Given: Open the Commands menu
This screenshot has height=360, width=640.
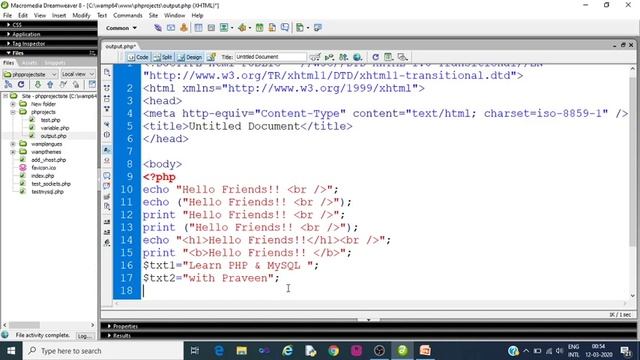Looking at the screenshot, I should click(128, 16).
